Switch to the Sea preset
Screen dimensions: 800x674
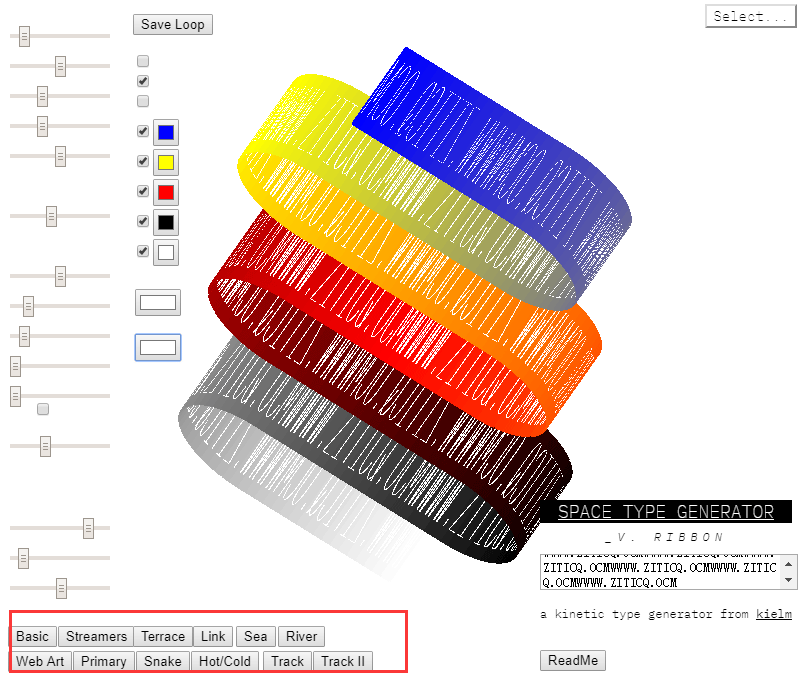tap(256, 636)
